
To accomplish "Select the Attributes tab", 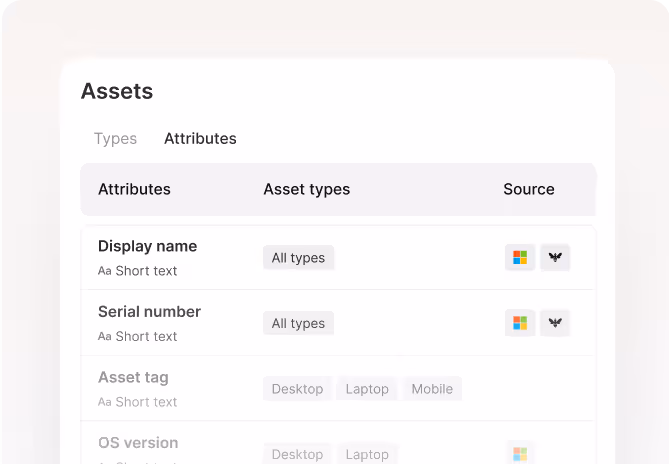I will [x=200, y=139].
